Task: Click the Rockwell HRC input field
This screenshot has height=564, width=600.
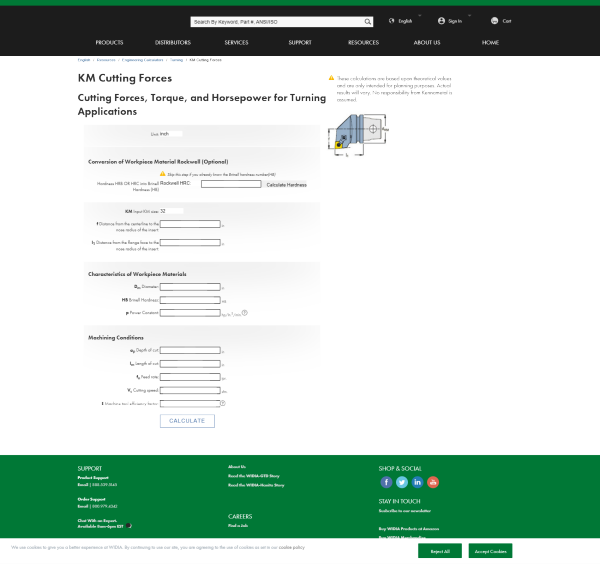Action: pyautogui.click(x=230, y=184)
